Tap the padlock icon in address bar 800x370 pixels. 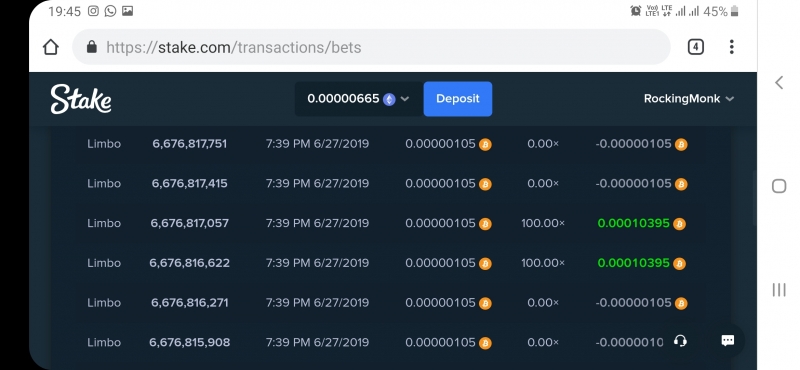92,47
